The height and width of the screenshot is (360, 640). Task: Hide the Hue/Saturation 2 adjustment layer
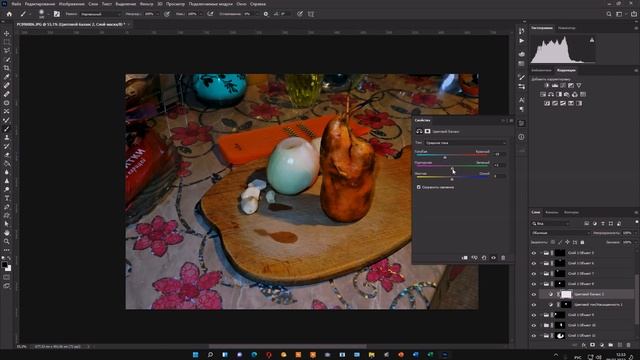(x=533, y=305)
